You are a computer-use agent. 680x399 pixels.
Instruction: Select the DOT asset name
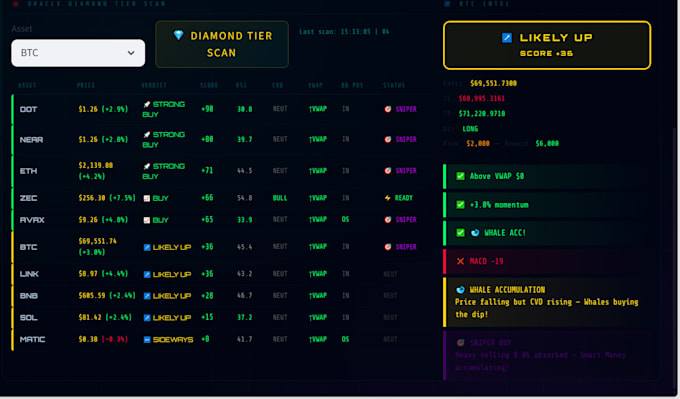[x=28, y=109]
